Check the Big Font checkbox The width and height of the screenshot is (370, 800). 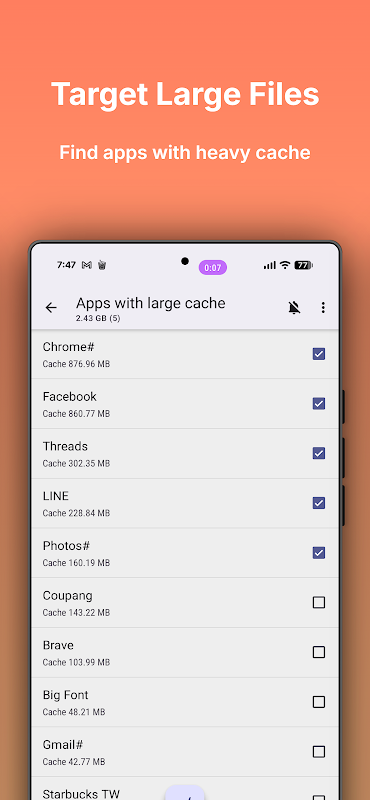pyautogui.click(x=319, y=702)
